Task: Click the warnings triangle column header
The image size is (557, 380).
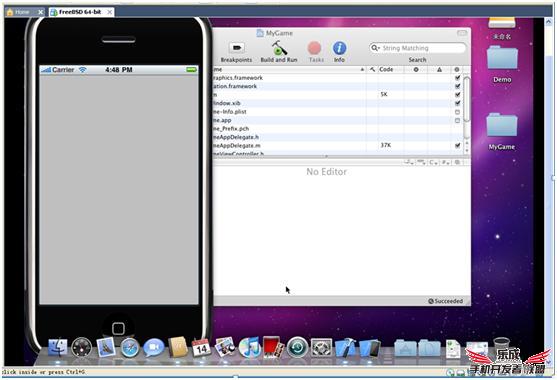Action: point(439,70)
